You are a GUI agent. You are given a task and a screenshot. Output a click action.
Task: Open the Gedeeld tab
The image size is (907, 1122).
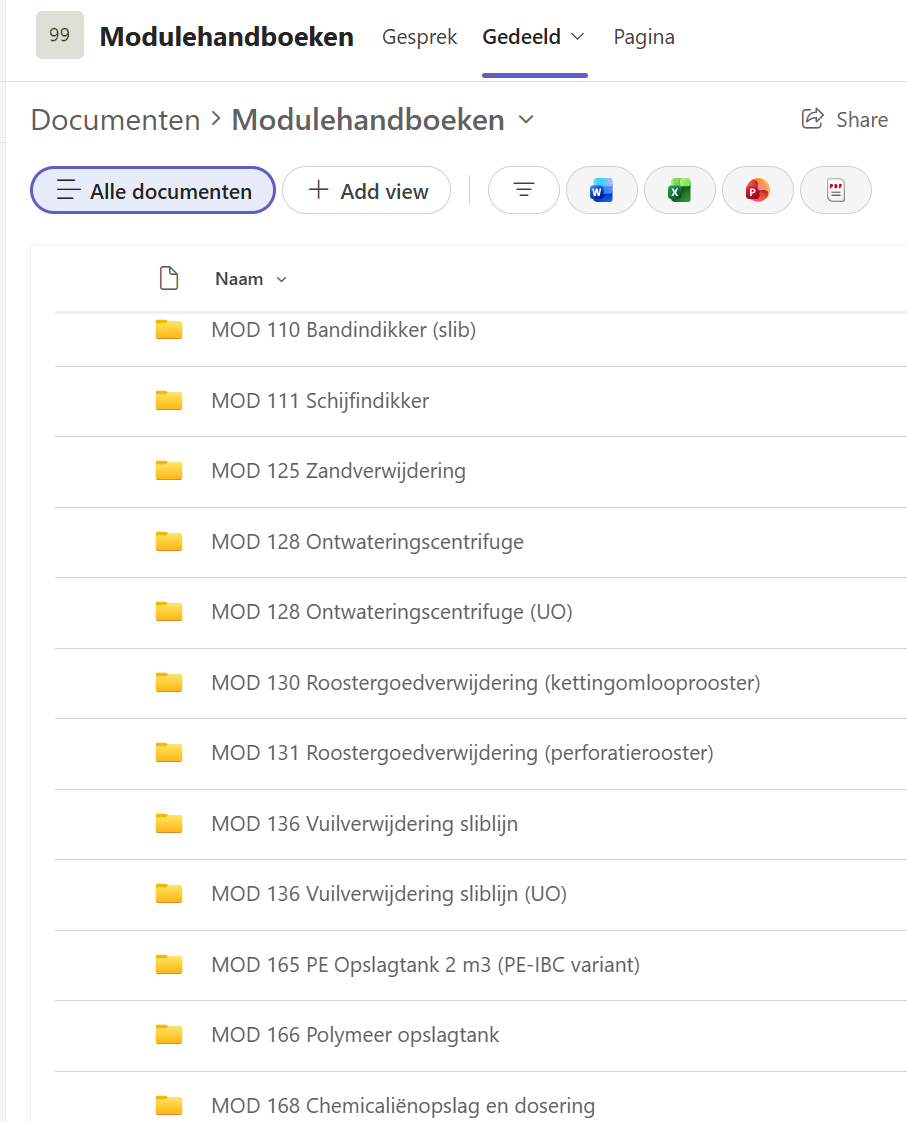[521, 36]
